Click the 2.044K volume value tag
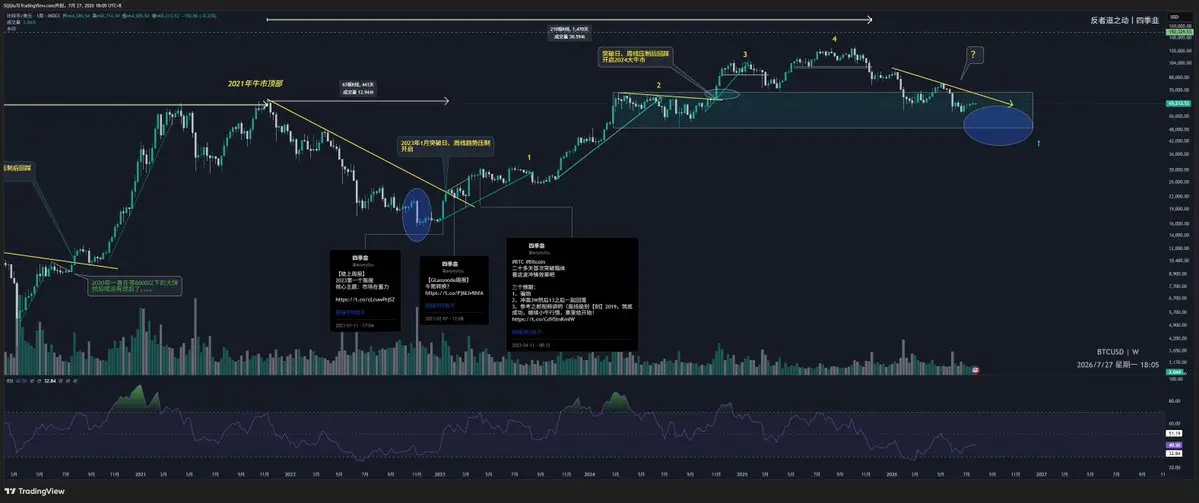 [1175, 371]
